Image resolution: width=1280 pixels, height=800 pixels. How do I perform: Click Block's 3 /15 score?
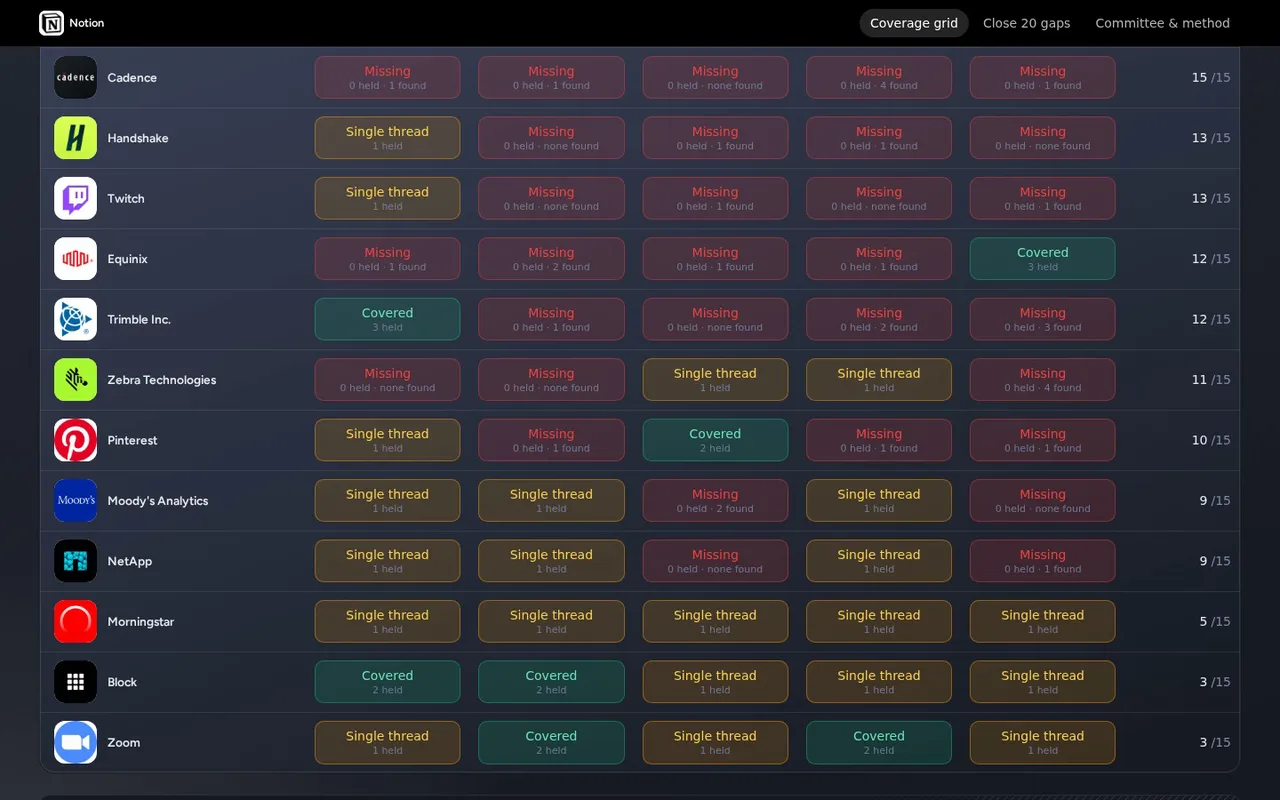1215,683
